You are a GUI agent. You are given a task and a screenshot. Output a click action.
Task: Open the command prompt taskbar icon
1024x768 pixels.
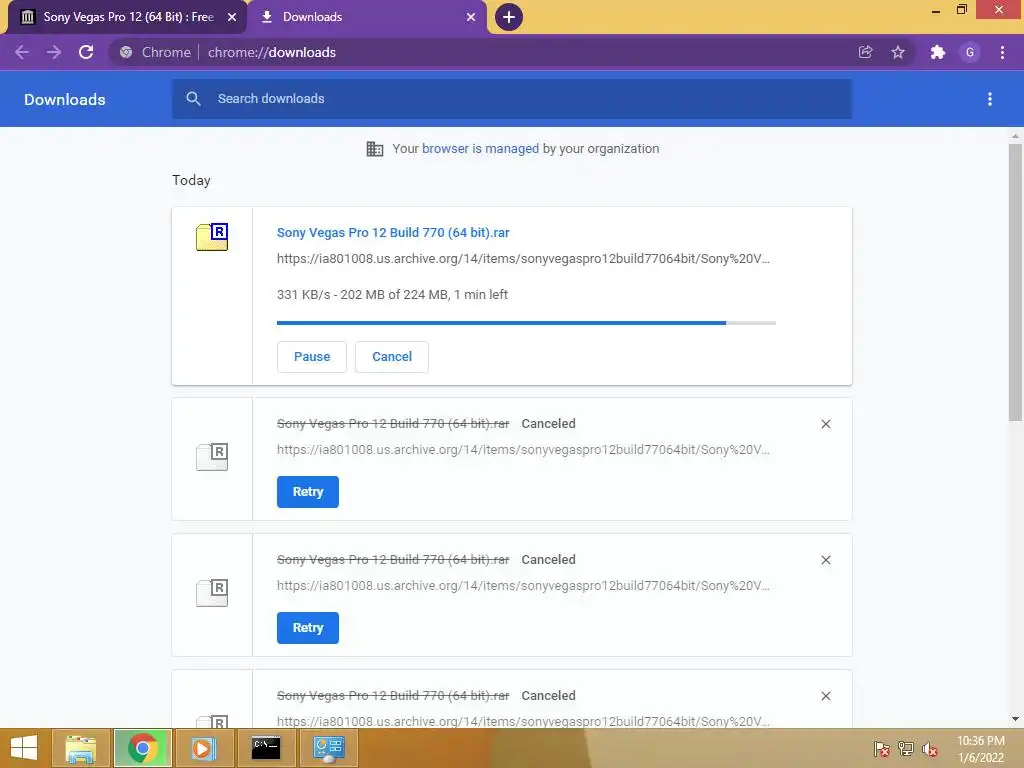tap(266, 748)
